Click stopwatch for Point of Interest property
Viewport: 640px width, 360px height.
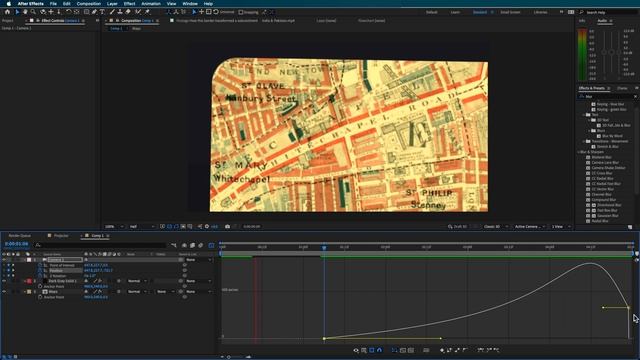coord(40,265)
